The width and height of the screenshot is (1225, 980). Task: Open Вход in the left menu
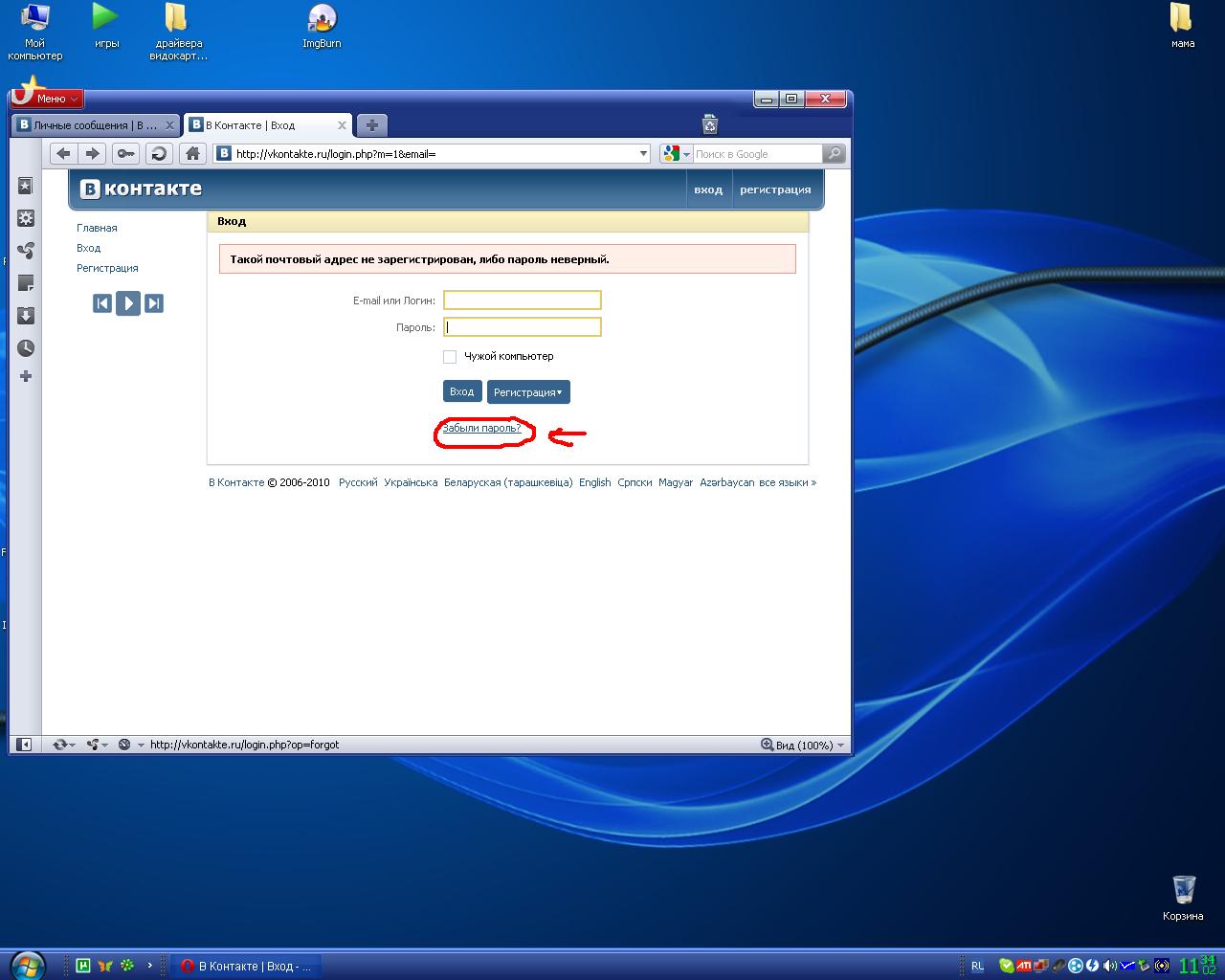click(x=88, y=248)
